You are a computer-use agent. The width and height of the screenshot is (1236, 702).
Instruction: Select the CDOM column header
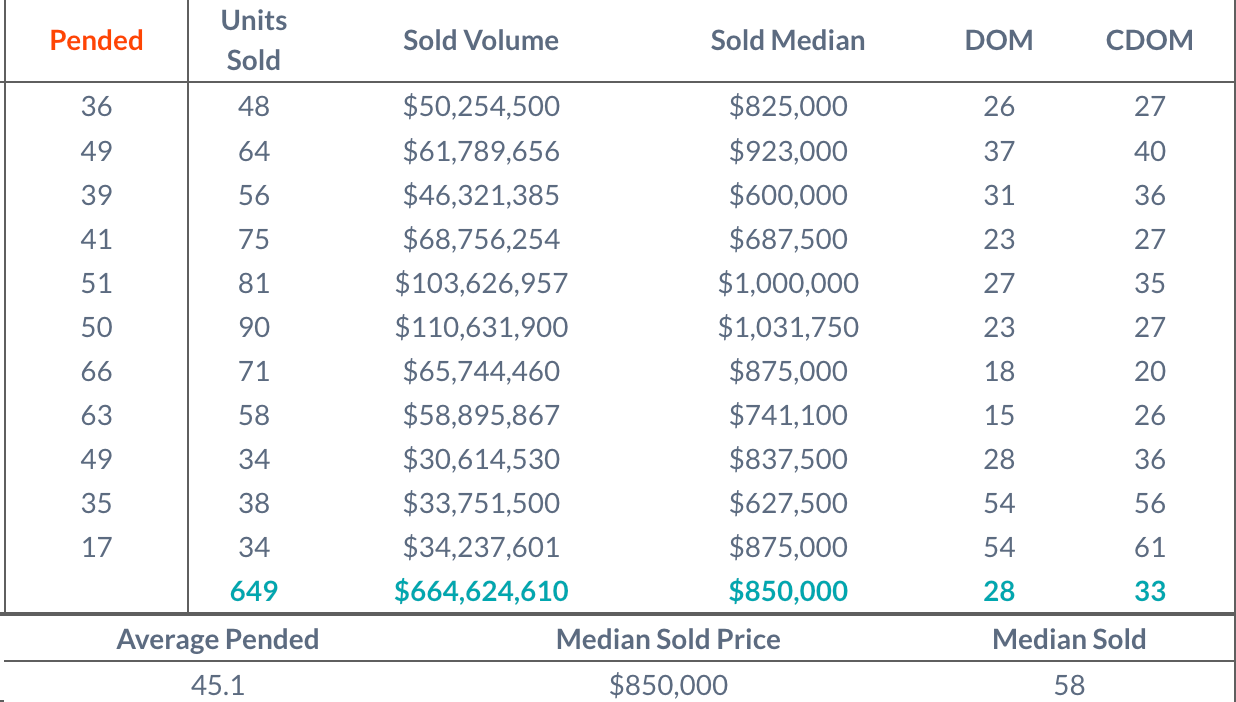(1149, 41)
